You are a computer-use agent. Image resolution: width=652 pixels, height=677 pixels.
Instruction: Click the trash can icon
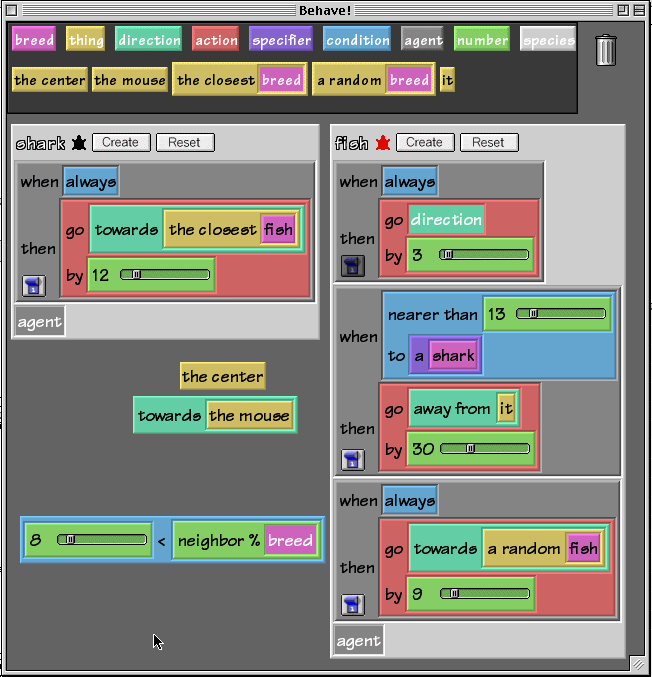tap(605, 49)
